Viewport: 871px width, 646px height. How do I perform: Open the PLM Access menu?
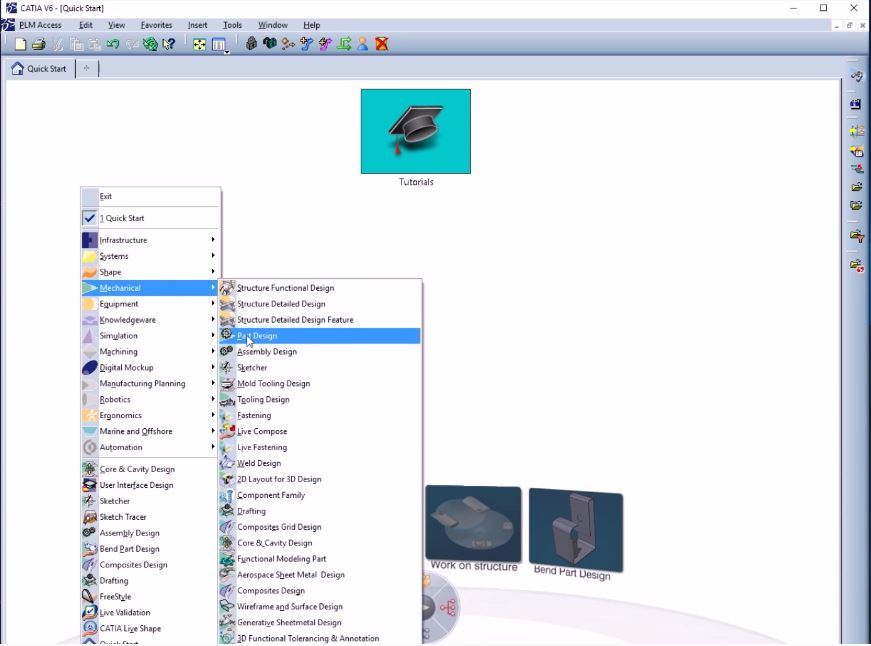40,25
